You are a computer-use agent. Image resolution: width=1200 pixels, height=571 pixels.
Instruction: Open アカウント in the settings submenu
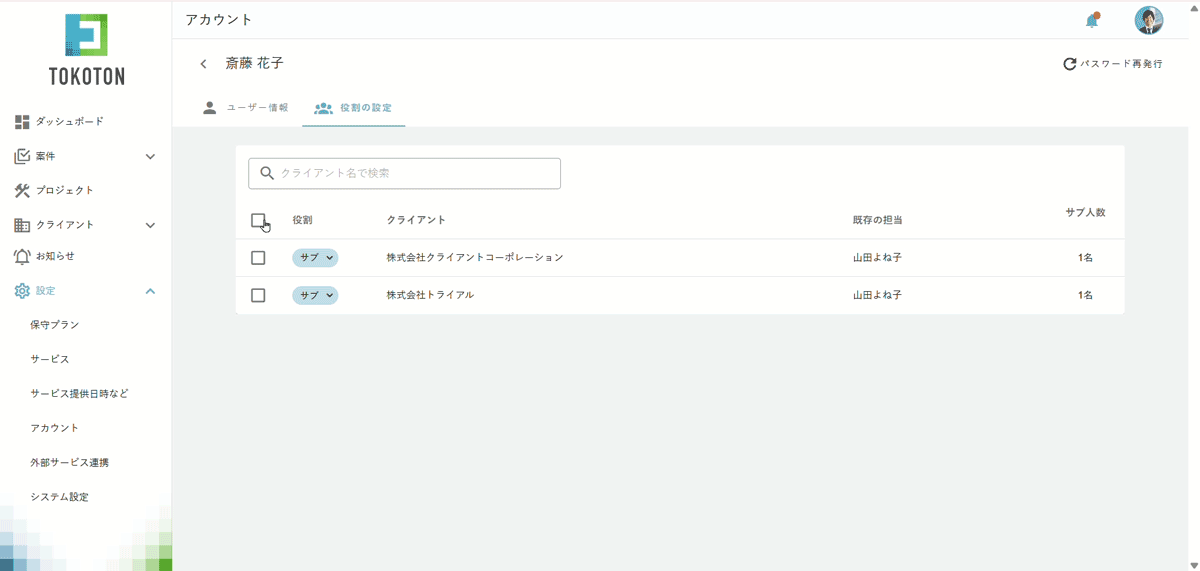click(x=55, y=428)
